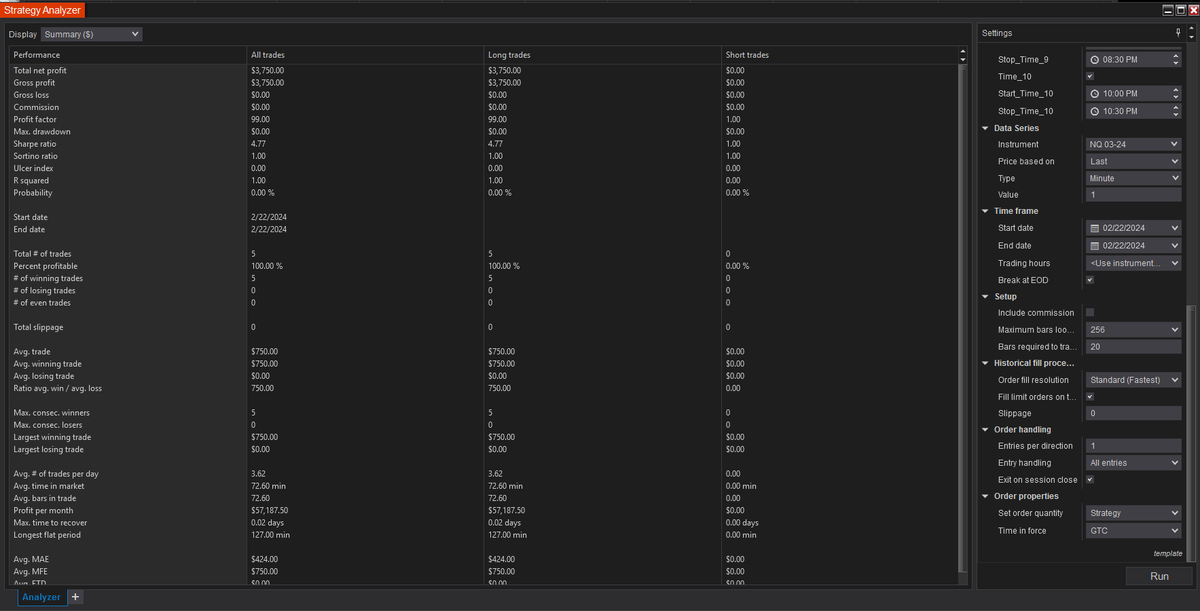Enable the Include commission checkbox
Image resolution: width=1200 pixels, height=611 pixels.
1090,313
